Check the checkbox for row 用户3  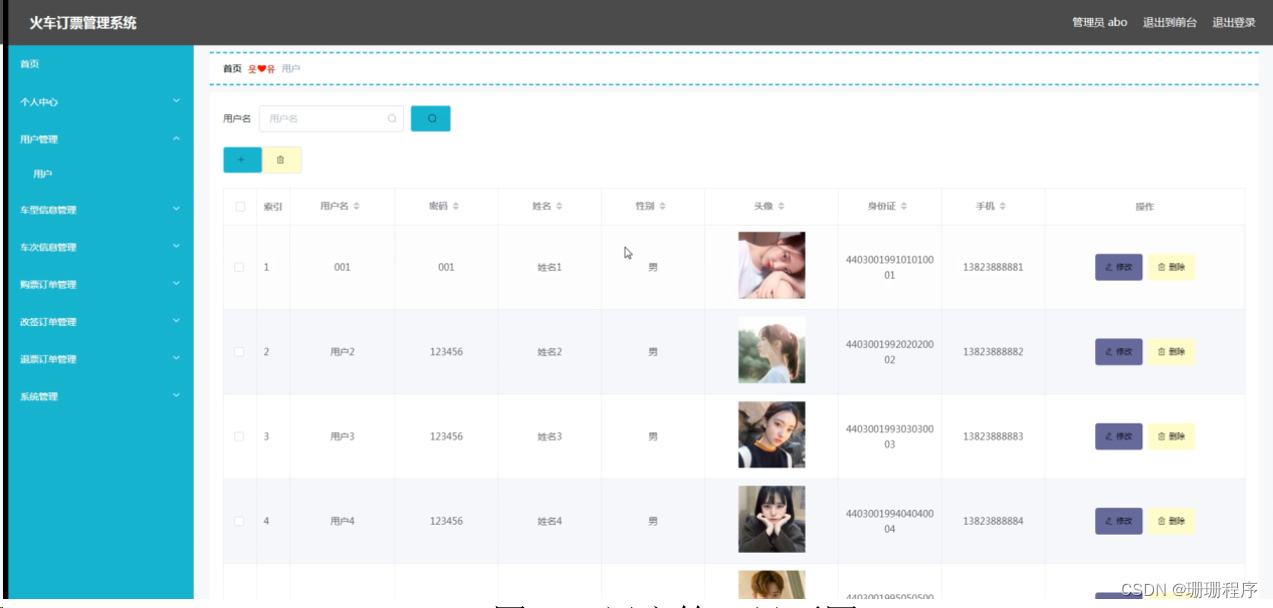tap(239, 437)
